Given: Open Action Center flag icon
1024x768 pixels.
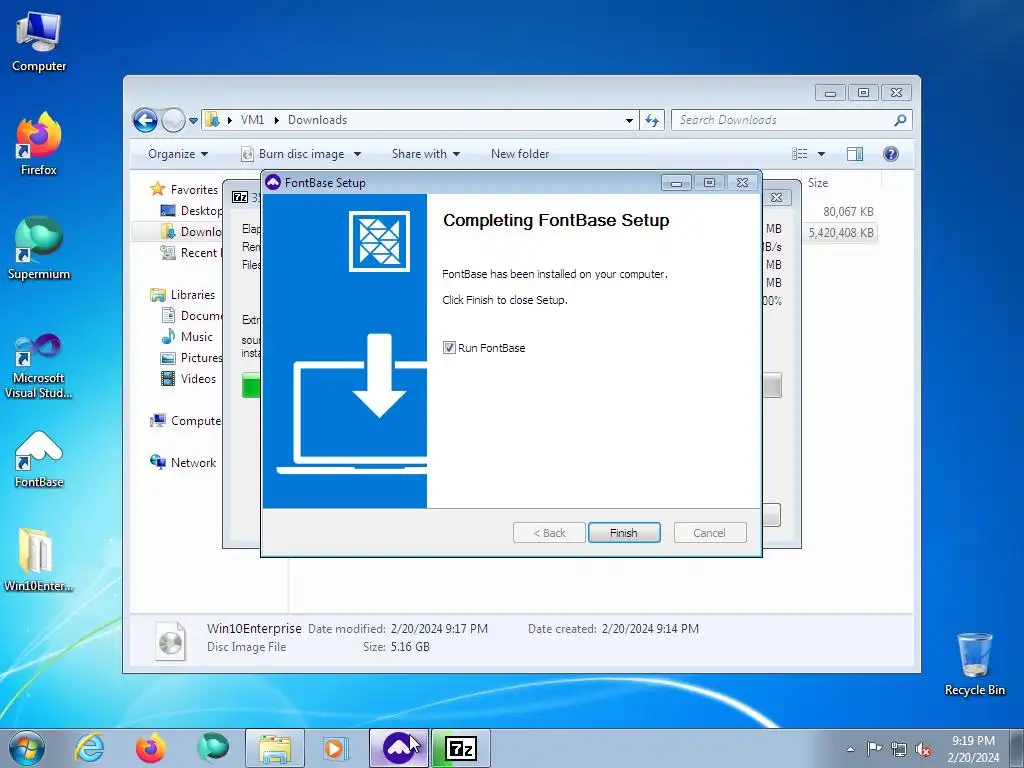Looking at the screenshot, I should tap(874, 748).
